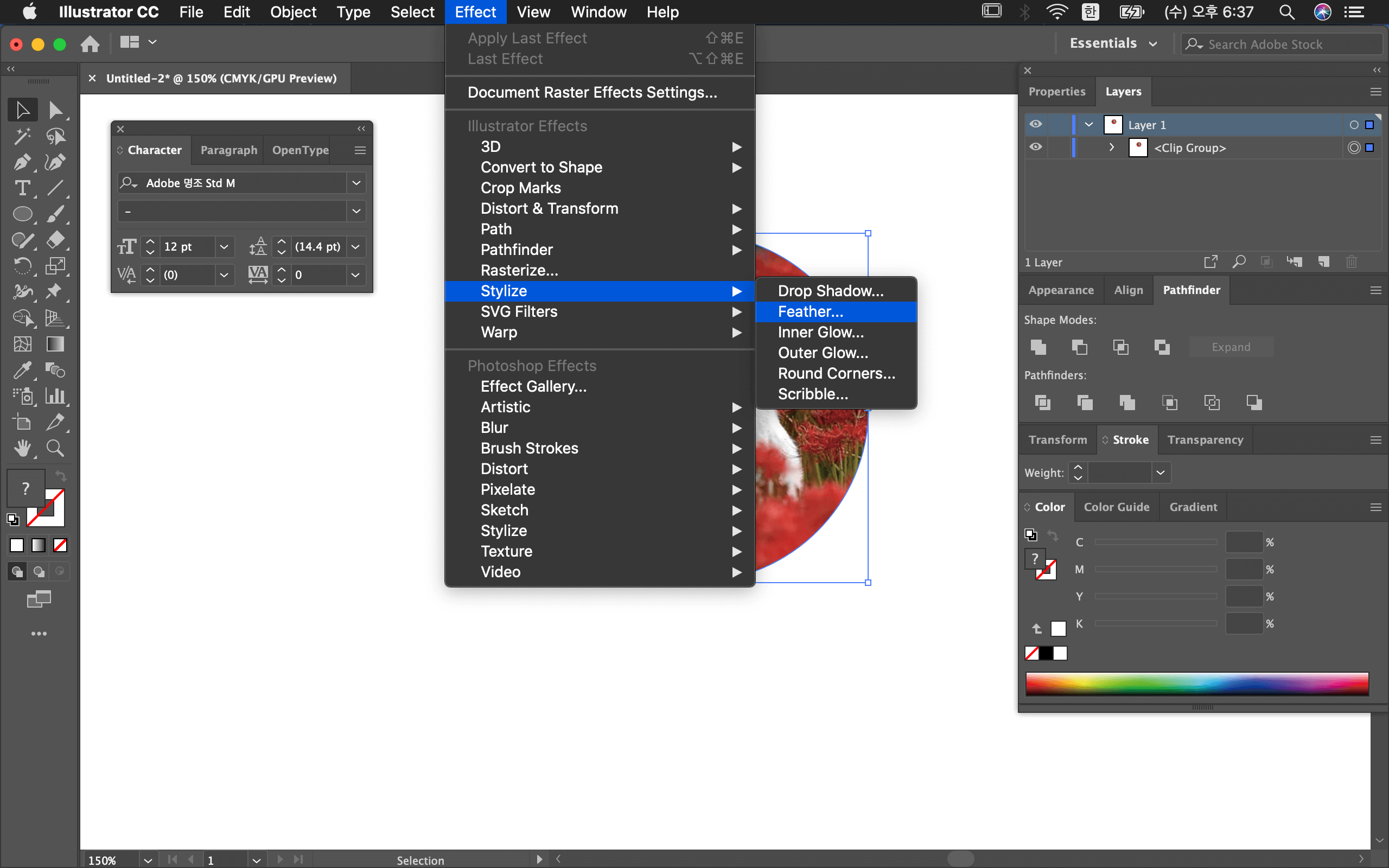
Task: Open Document Raster Effects Settings
Action: pos(592,92)
